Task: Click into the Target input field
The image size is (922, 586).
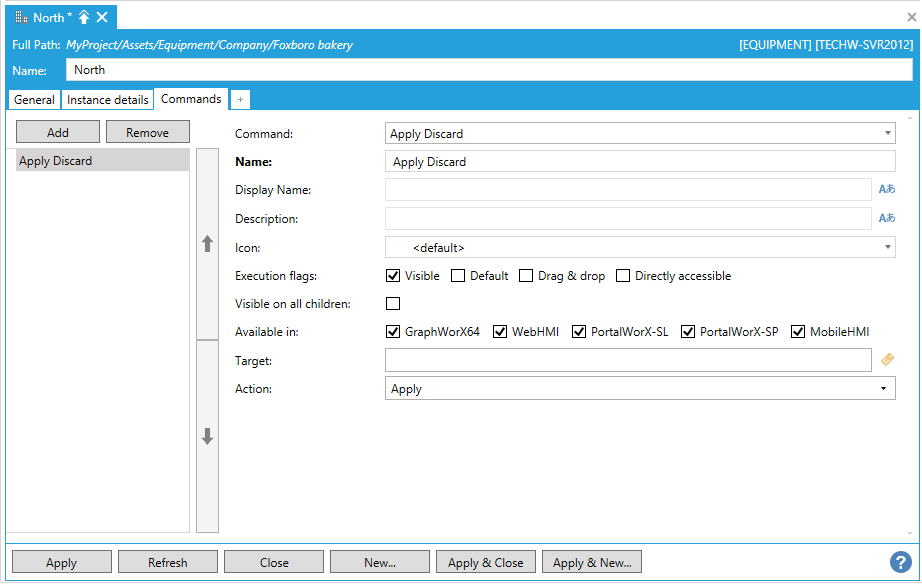Action: 628,360
